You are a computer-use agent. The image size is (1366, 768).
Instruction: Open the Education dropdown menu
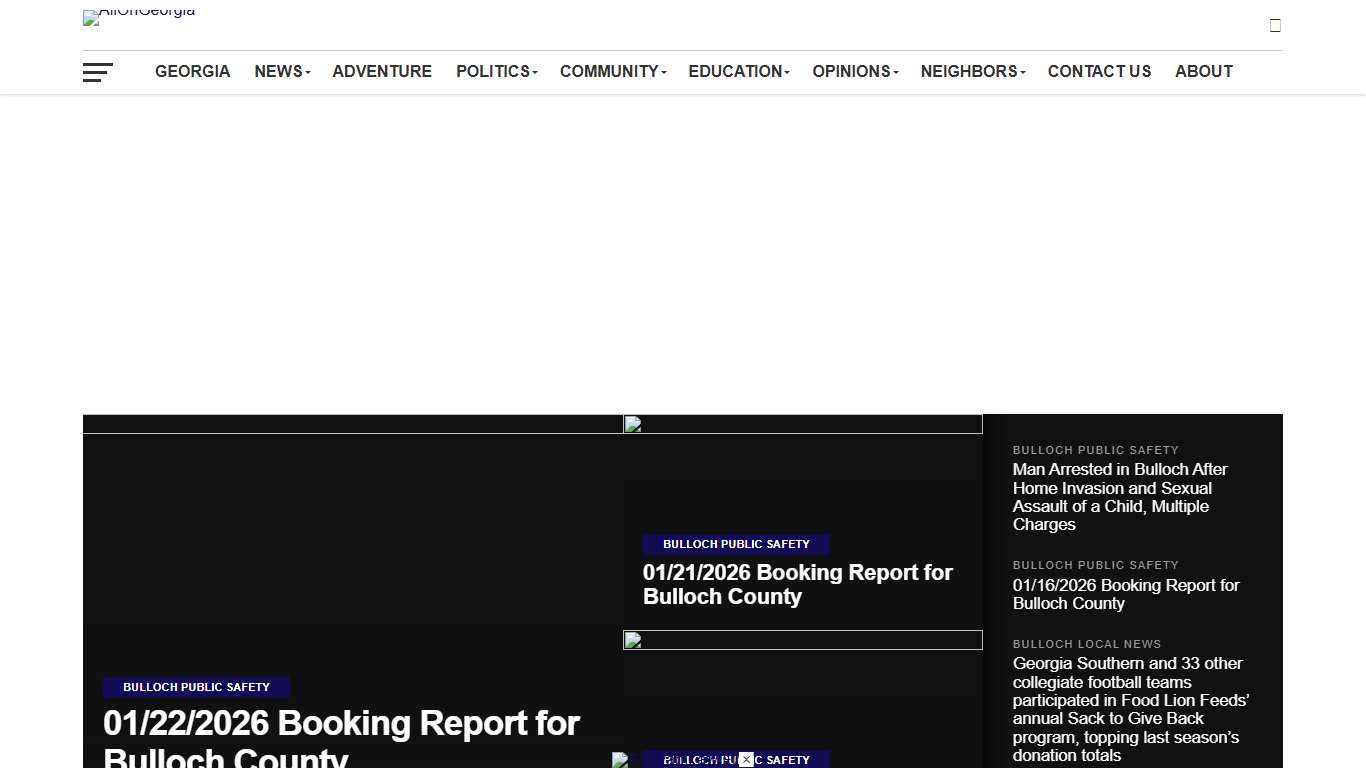click(738, 72)
